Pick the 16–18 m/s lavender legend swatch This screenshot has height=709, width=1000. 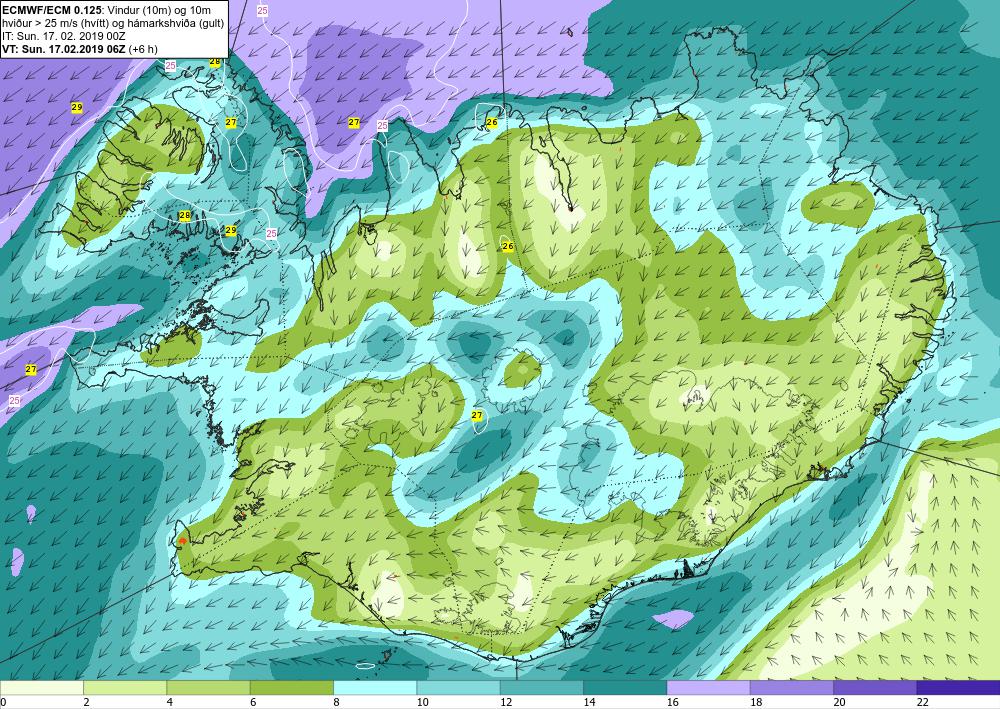click(x=709, y=688)
